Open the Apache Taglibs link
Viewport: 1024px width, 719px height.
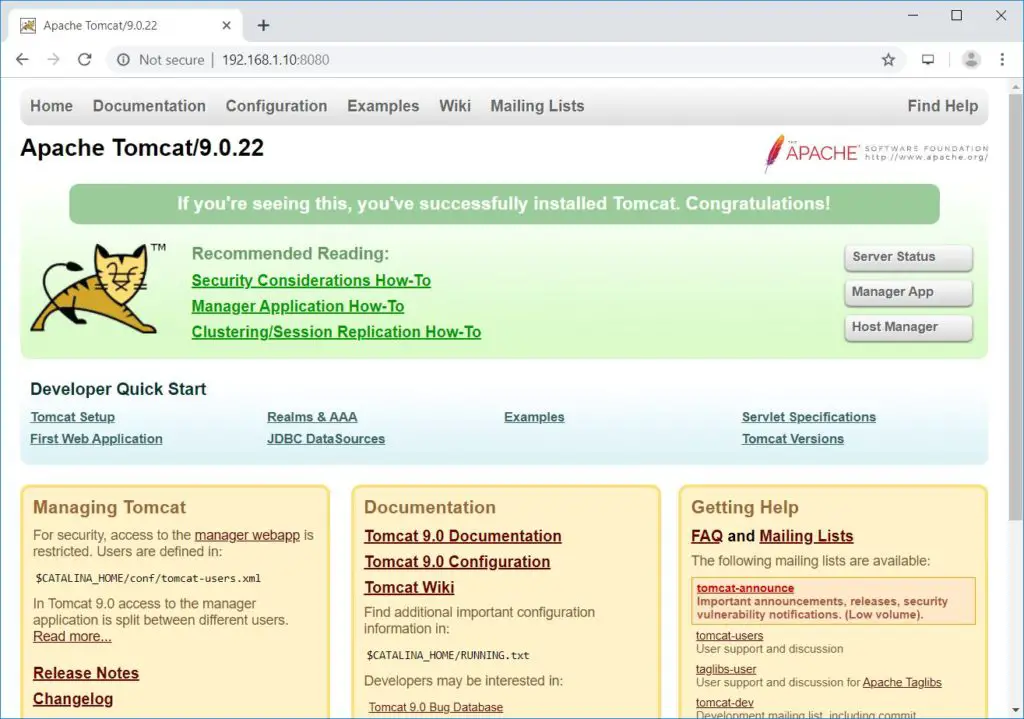pyautogui.click(x=902, y=682)
